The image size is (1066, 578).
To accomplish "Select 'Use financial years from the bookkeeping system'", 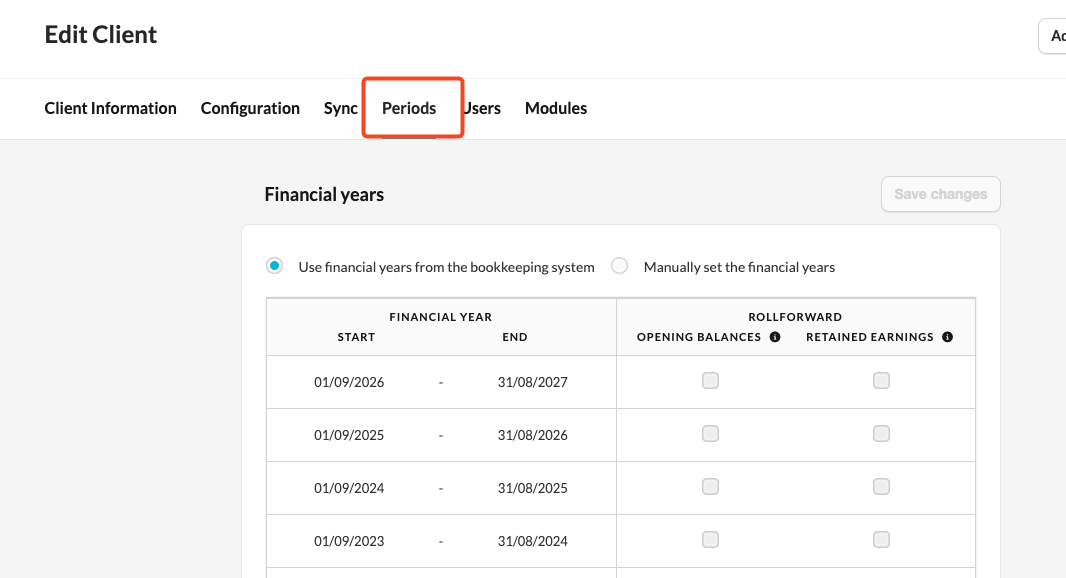I will click(x=274, y=266).
